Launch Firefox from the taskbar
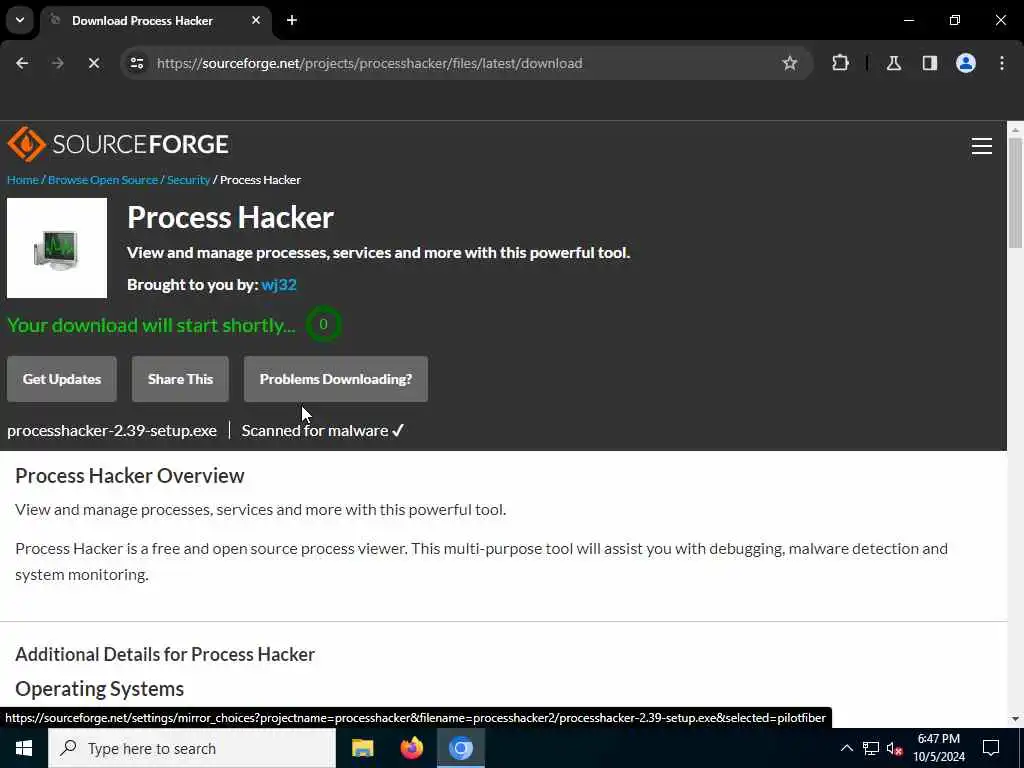Screen dimensions: 1024x768 pos(411,748)
